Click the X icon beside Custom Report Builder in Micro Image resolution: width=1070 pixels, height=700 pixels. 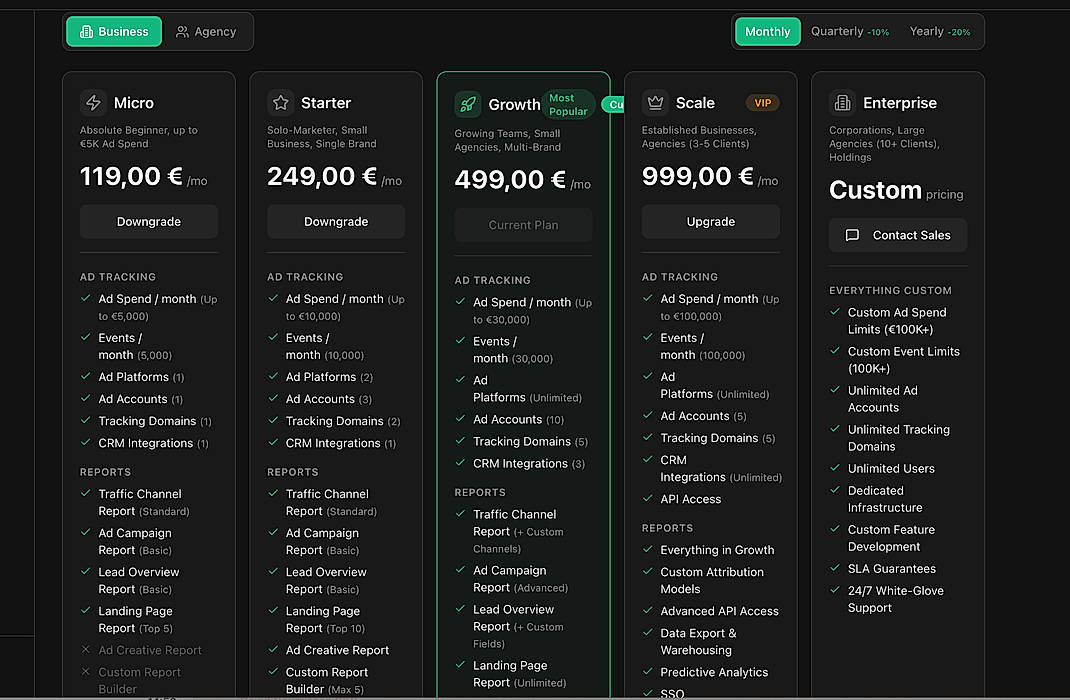(85, 671)
